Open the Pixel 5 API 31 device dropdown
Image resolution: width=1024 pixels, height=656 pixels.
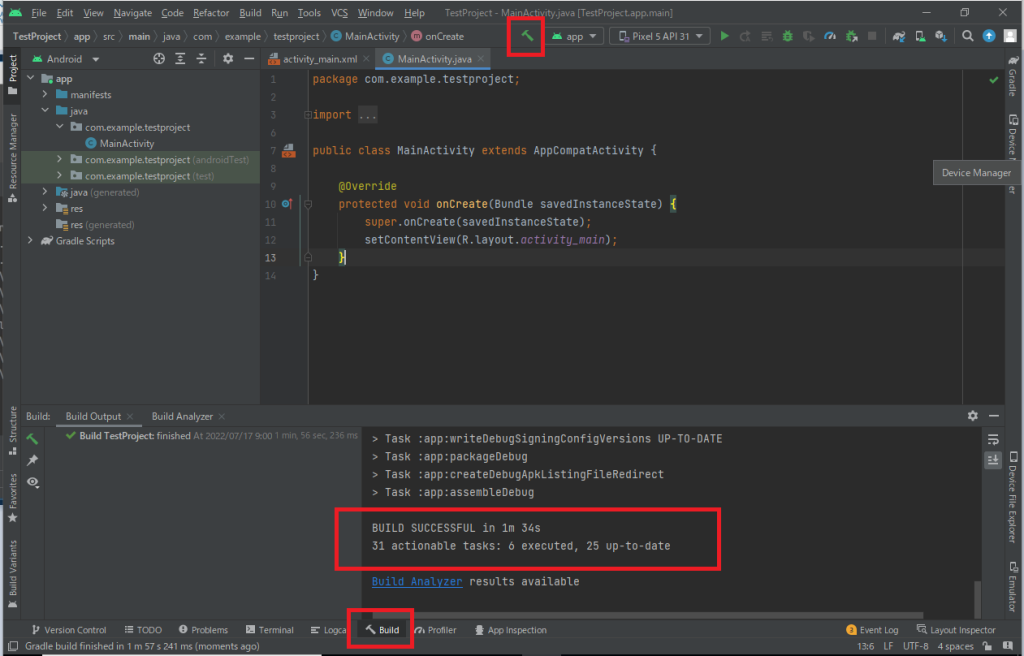(x=659, y=36)
